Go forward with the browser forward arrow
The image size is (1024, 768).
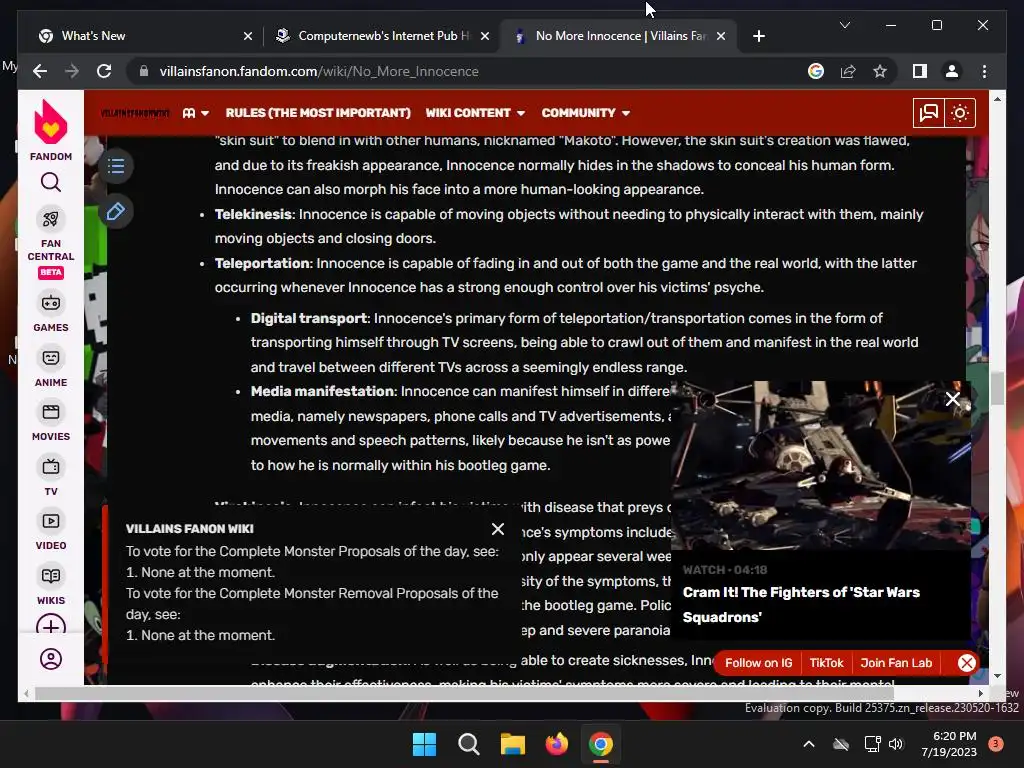72,71
